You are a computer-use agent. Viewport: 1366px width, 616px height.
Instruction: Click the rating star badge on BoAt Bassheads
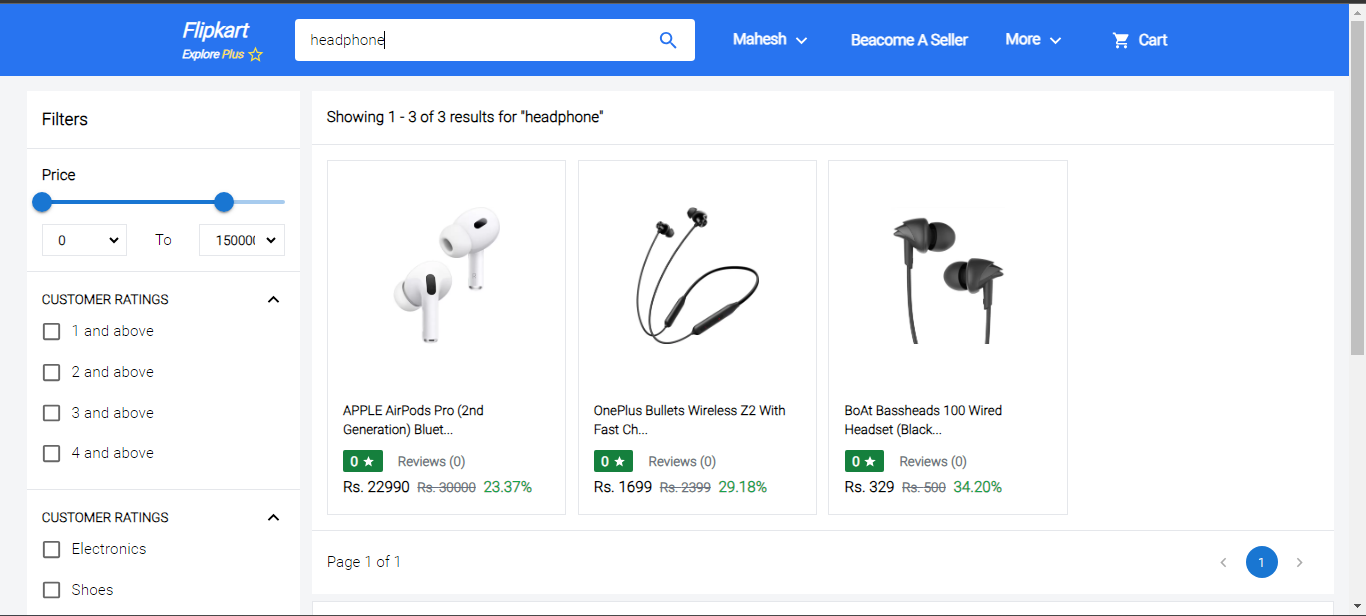tap(863, 461)
